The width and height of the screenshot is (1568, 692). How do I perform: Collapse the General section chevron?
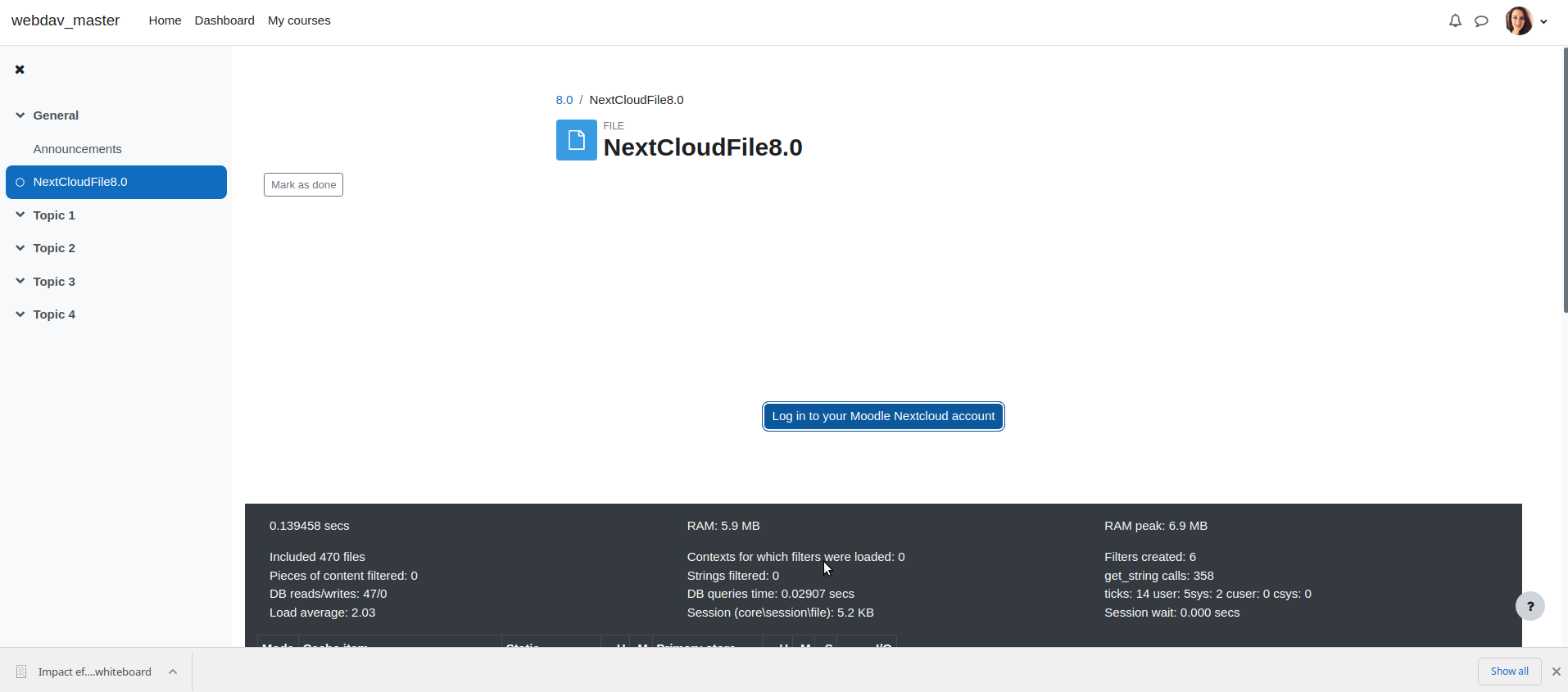(x=20, y=115)
